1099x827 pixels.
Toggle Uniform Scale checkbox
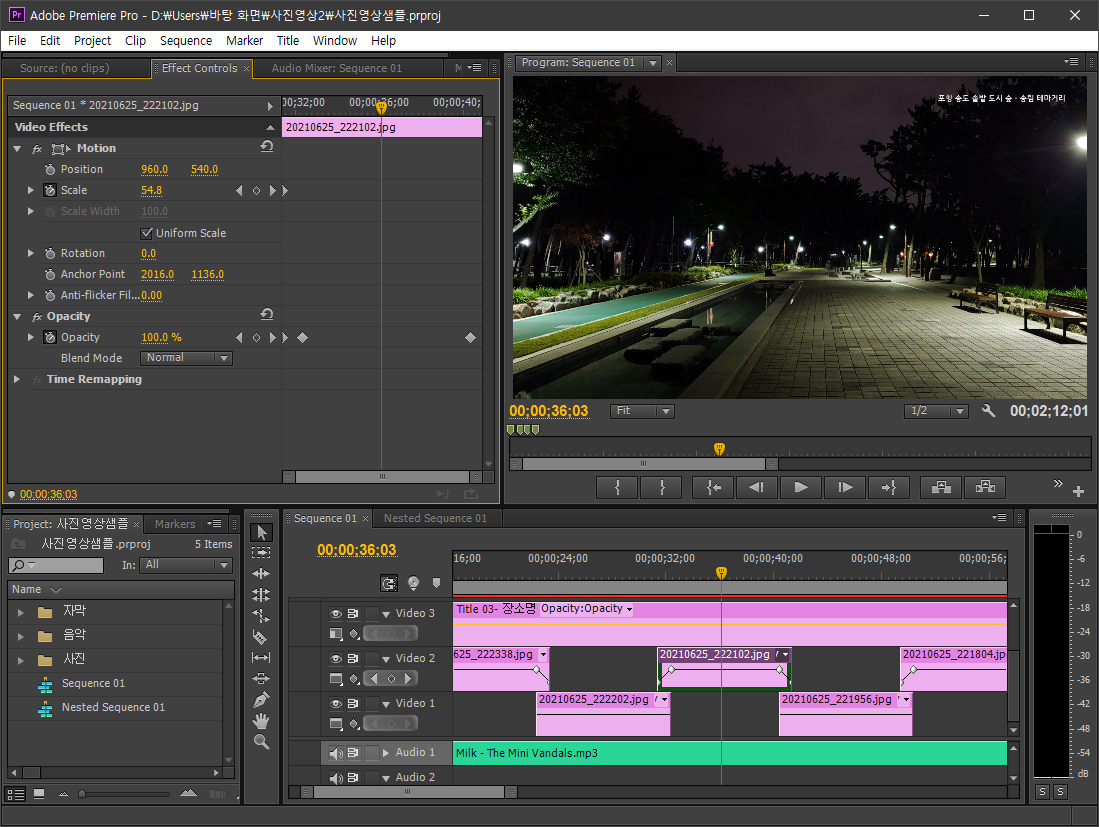coord(147,233)
